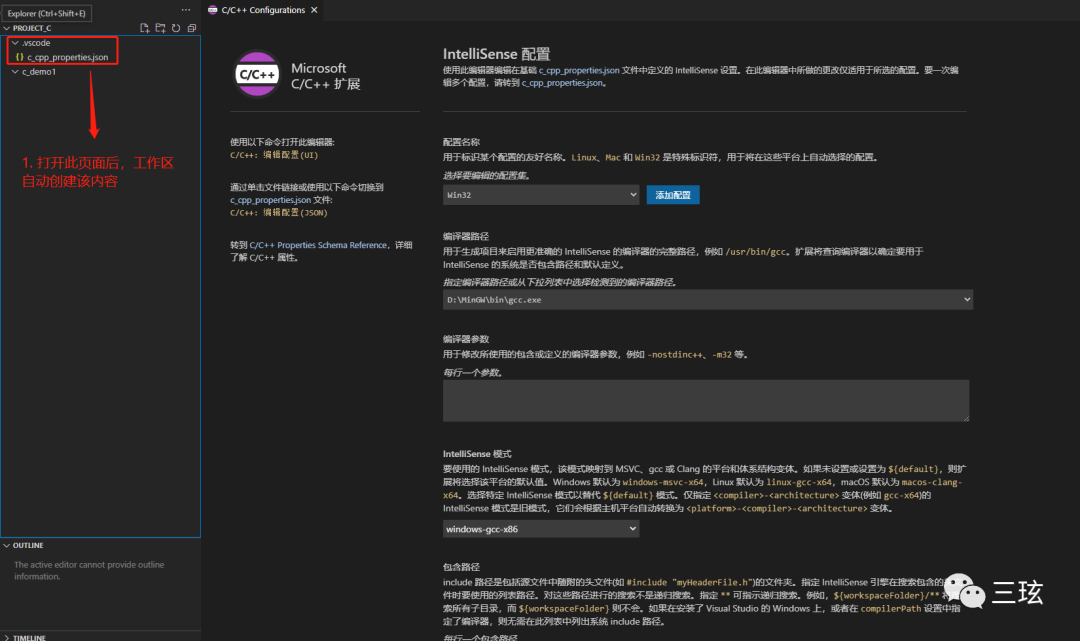Click the New File icon in Explorer
The image size is (1080, 641).
[145, 28]
